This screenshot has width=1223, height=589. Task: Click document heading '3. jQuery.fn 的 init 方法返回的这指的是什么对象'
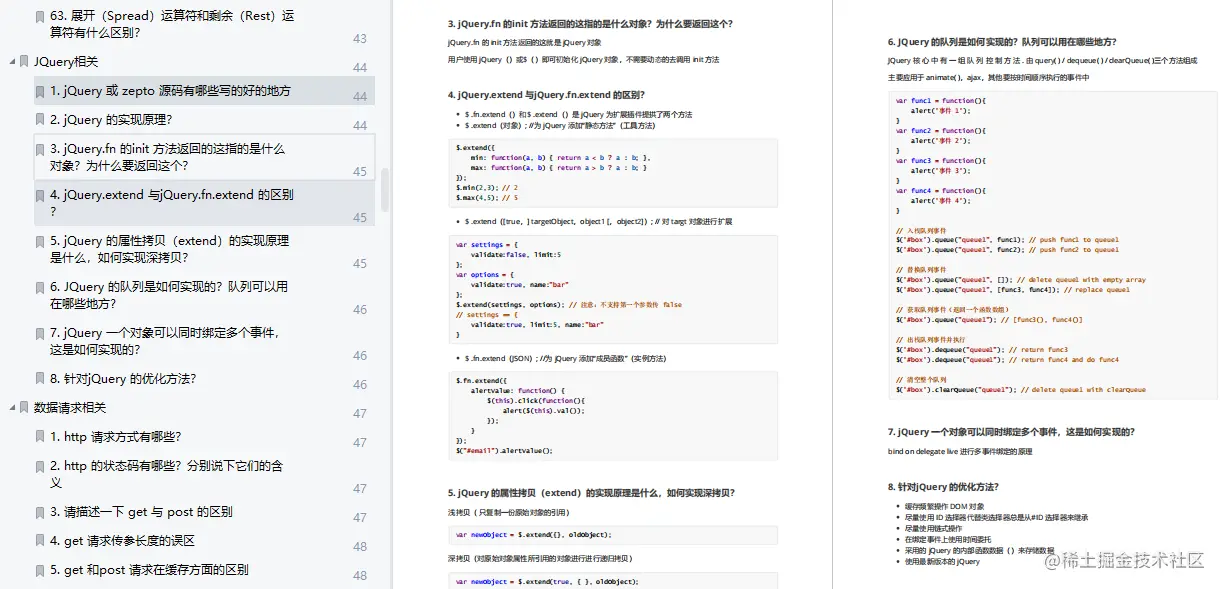pyautogui.click(x=589, y=24)
